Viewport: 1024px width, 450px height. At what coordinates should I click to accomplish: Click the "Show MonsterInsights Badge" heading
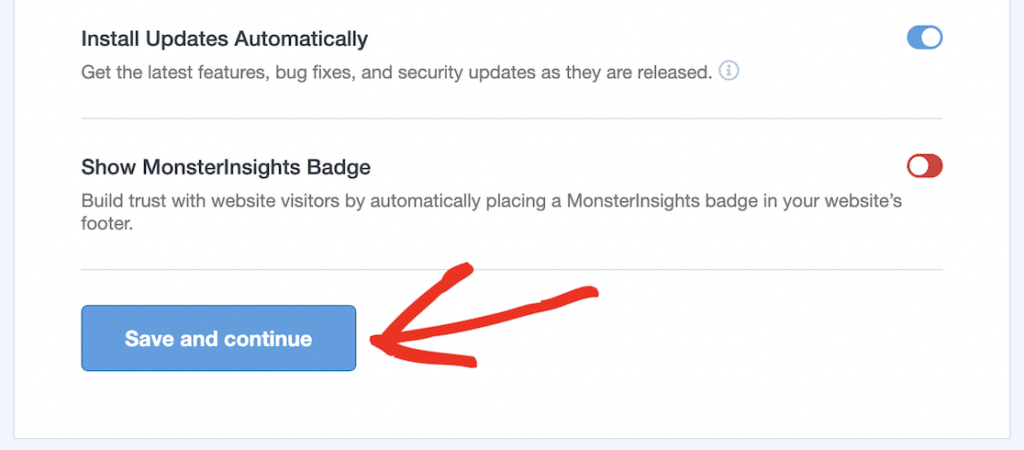point(225,167)
